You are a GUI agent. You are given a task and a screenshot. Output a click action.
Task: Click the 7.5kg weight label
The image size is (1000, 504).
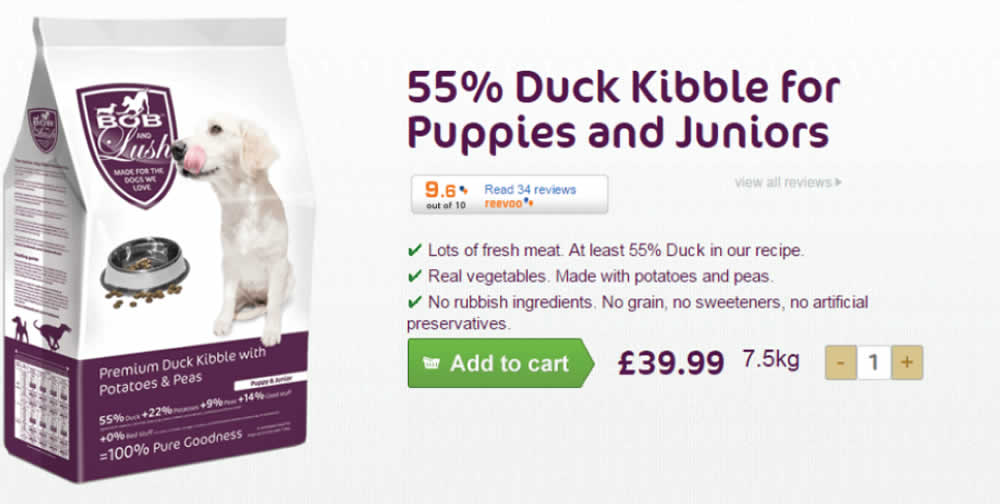click(770, 358)
